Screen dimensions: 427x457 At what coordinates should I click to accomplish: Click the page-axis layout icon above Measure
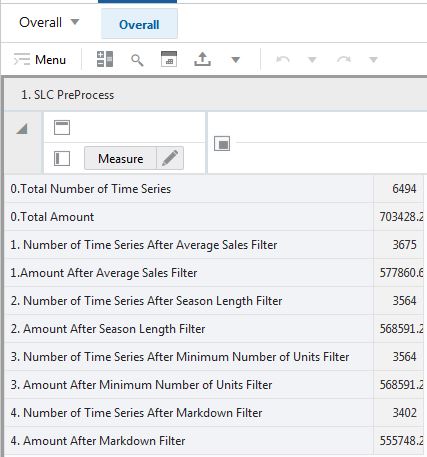pos(62,128)
